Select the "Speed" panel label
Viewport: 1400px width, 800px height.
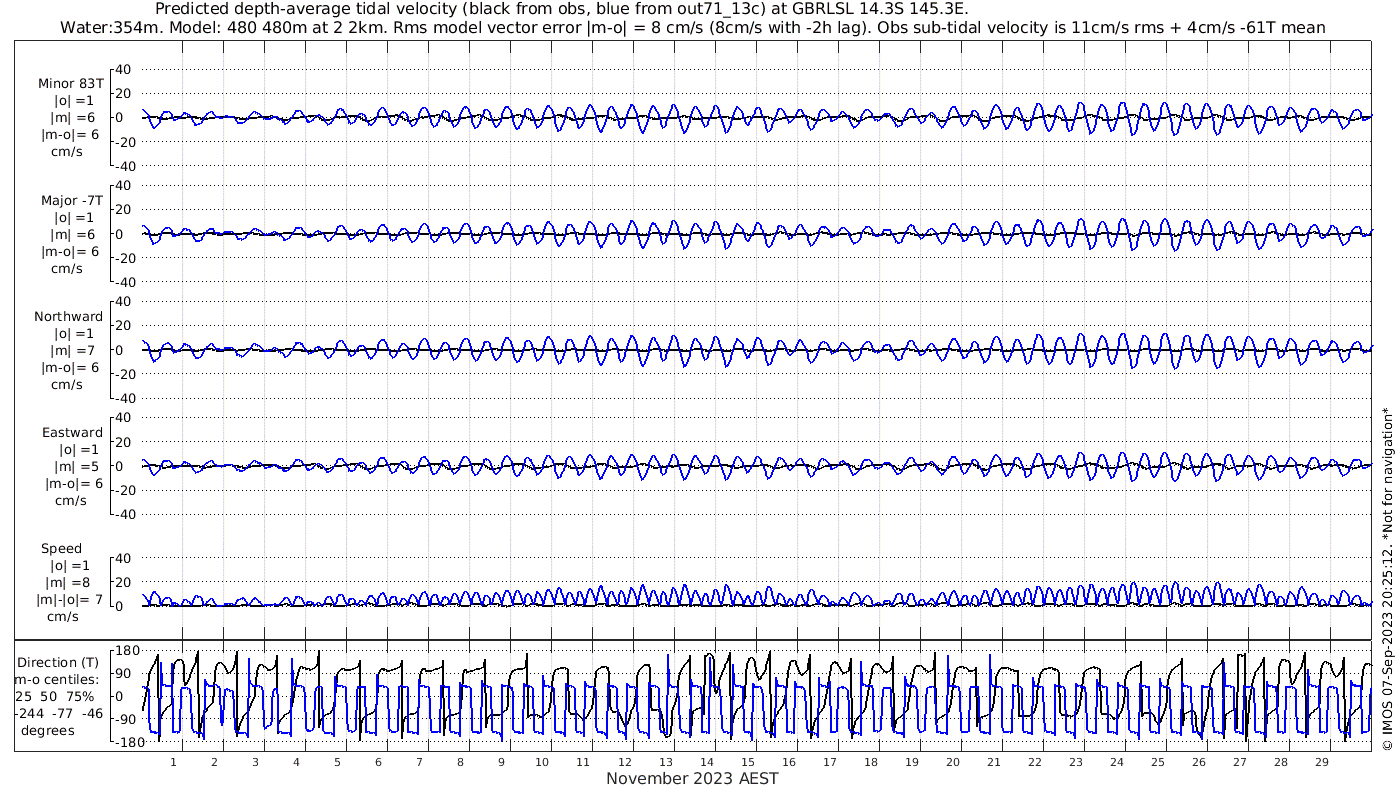61,548
